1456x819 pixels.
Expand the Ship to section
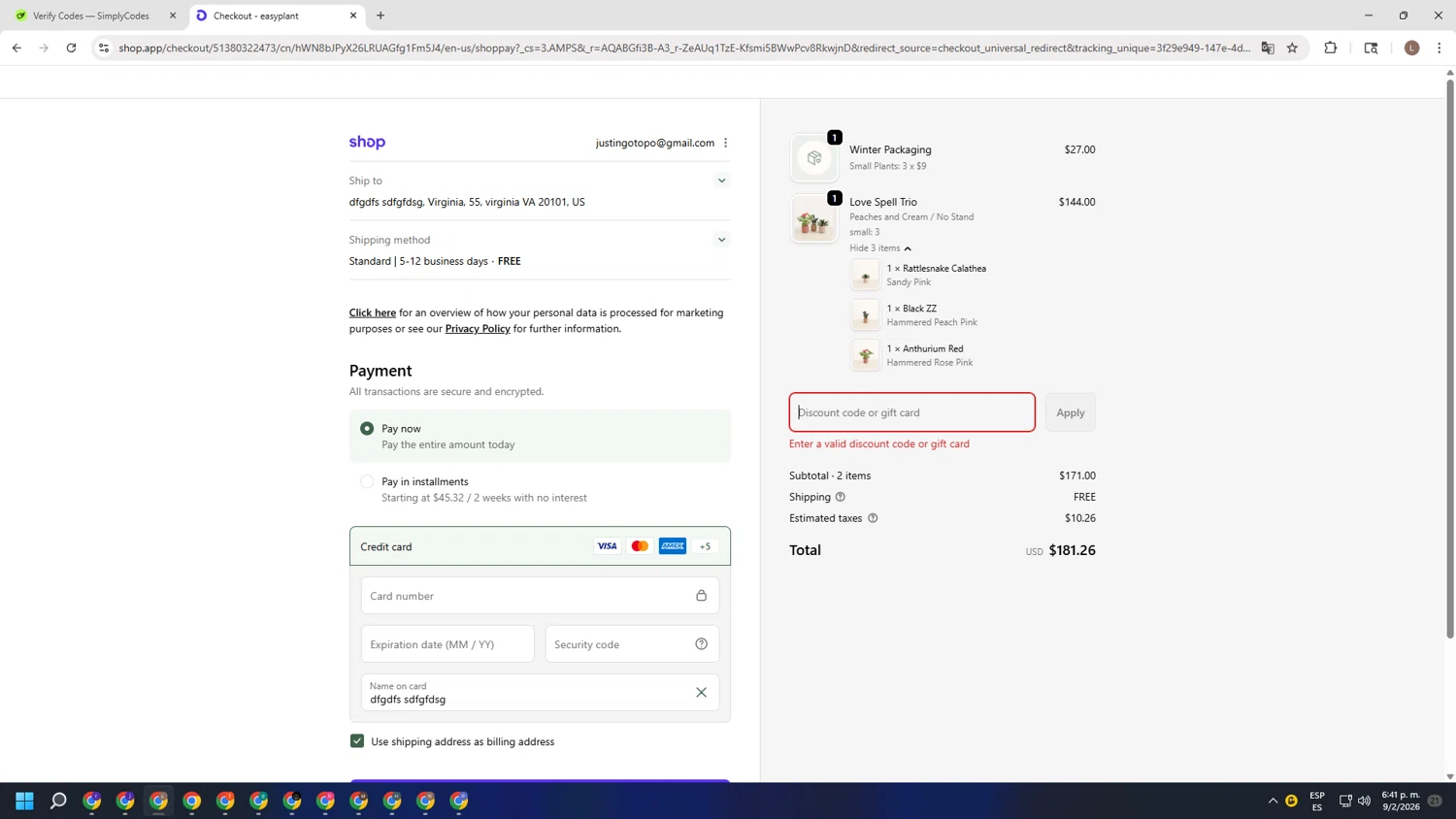pos(721,180)
